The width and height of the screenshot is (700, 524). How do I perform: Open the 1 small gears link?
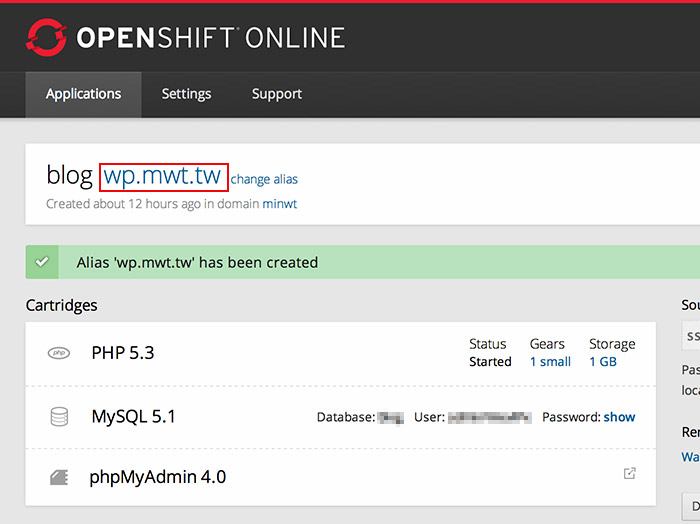[550, 362]
